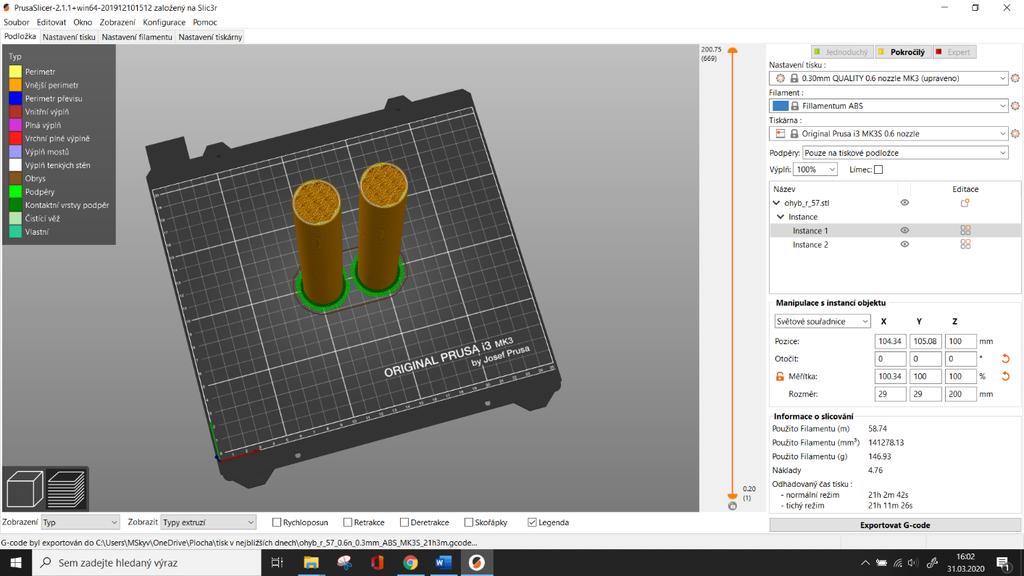Viewport: 1024px width, 576px height.
Task: Open the Podpěry supports dropdown
Action: point(905,153)
